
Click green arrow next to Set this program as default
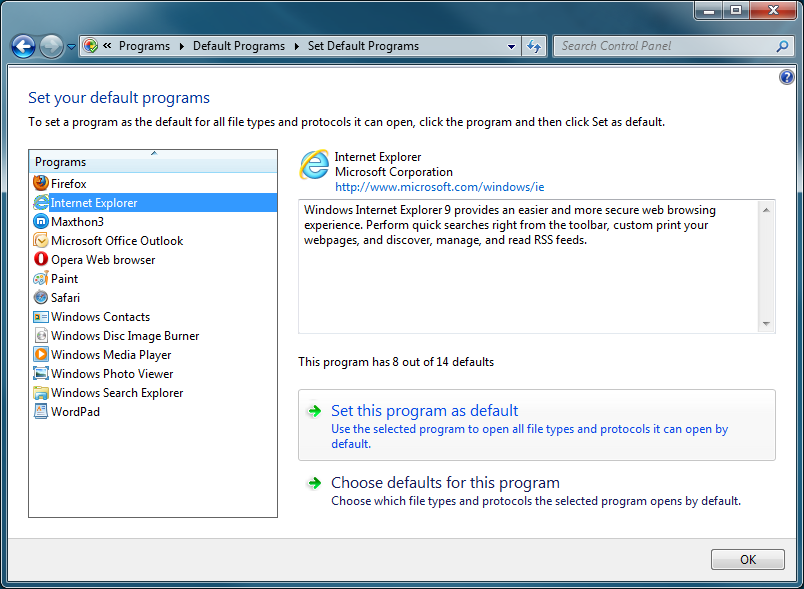coord(314,411)
